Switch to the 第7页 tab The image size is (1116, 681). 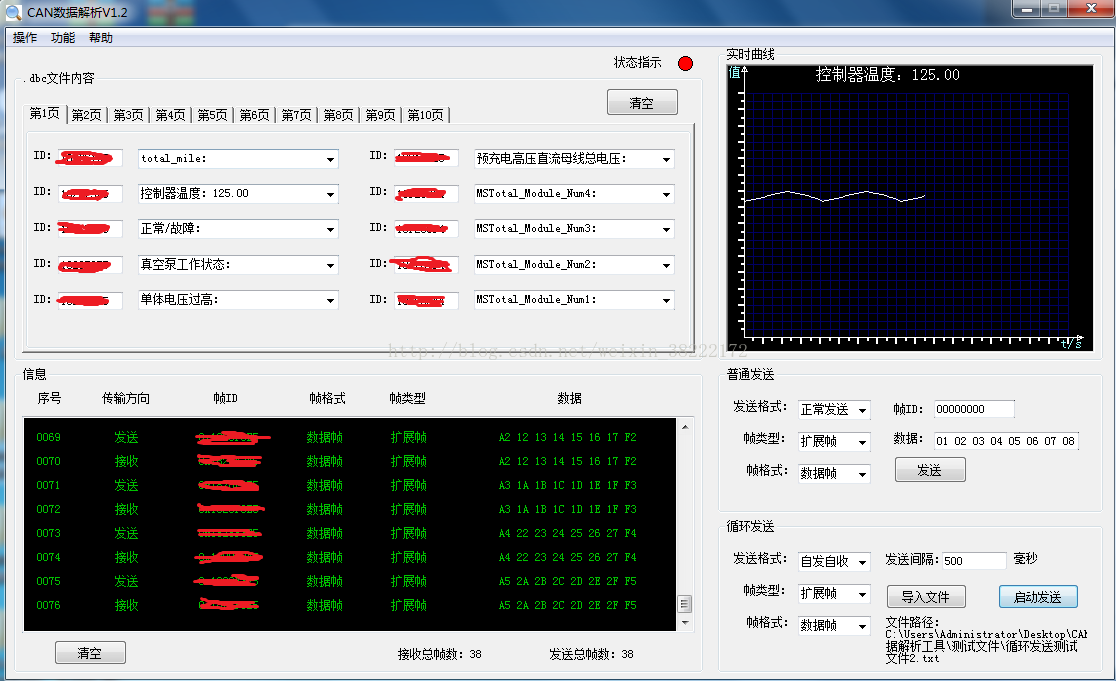point(296,115)
